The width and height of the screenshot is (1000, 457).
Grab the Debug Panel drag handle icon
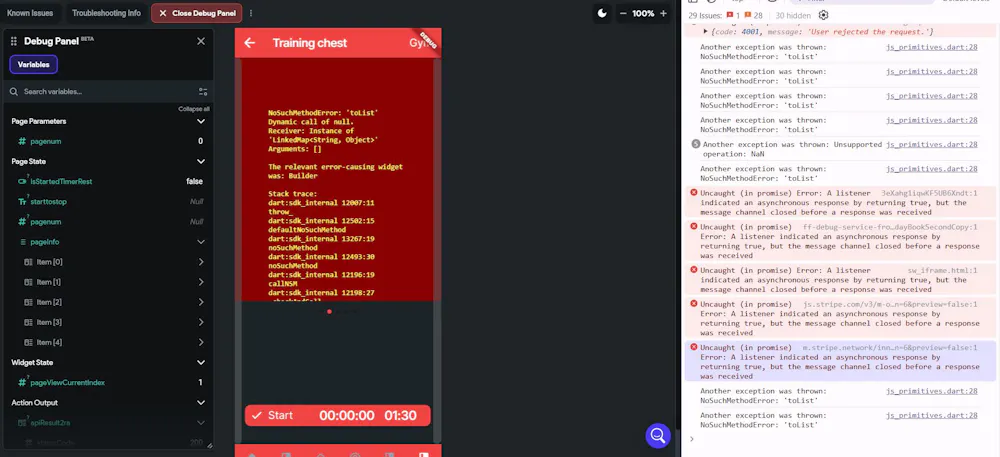point(13,41)
